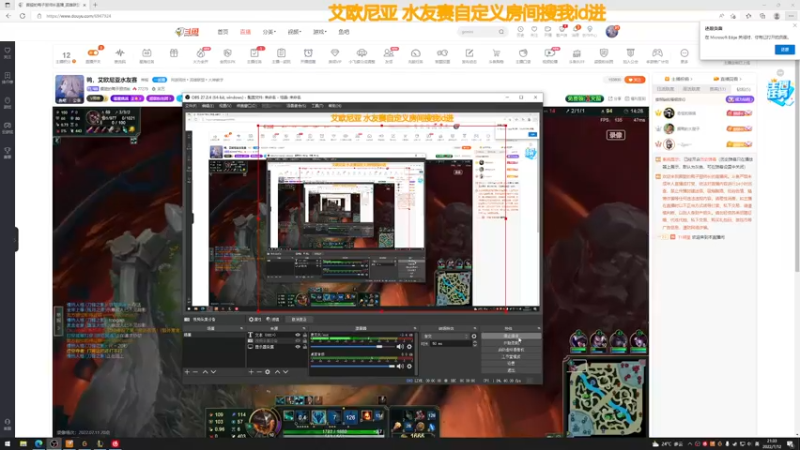Image resolution: width=800 pixels, height=450 pixels.
Task: Expand the 视频 dropdown in Douyu navigation
Action: [294, 32]
